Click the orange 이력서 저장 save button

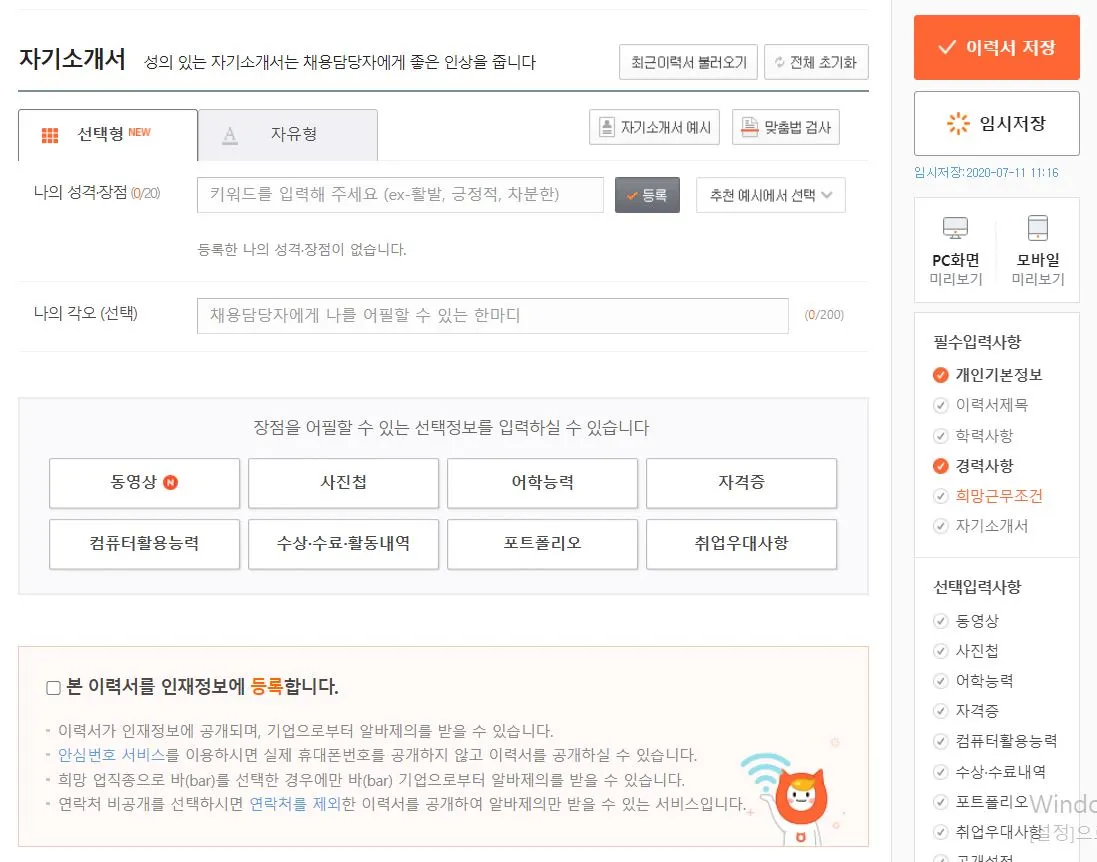[996, 47]
